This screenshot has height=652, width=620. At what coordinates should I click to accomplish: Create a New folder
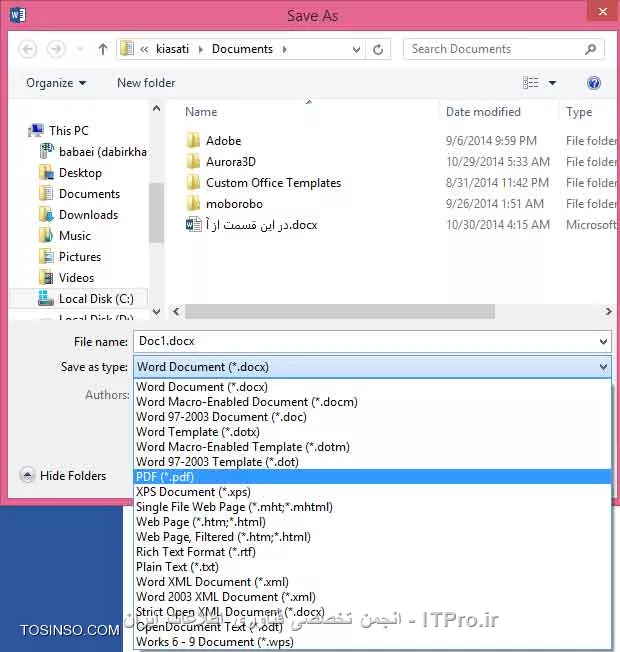coord(146,83)
